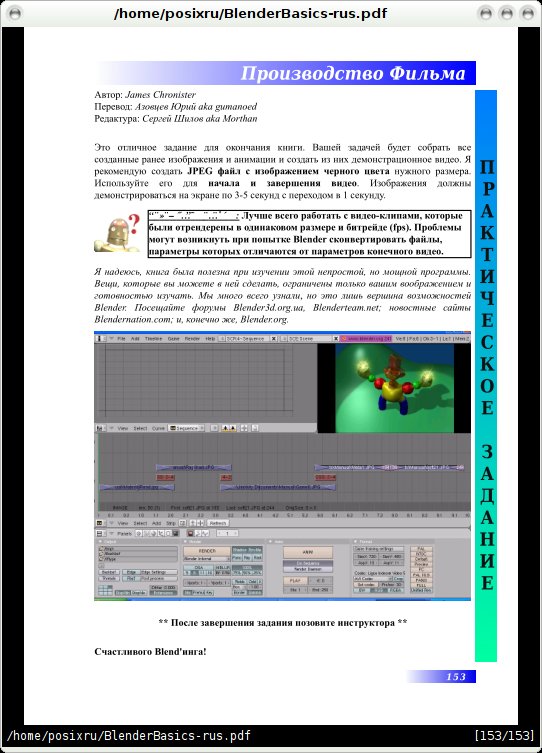The height and width of the screenshot is (753, 542).
Task: Click the SizeX 720 field
Action: 366,556
